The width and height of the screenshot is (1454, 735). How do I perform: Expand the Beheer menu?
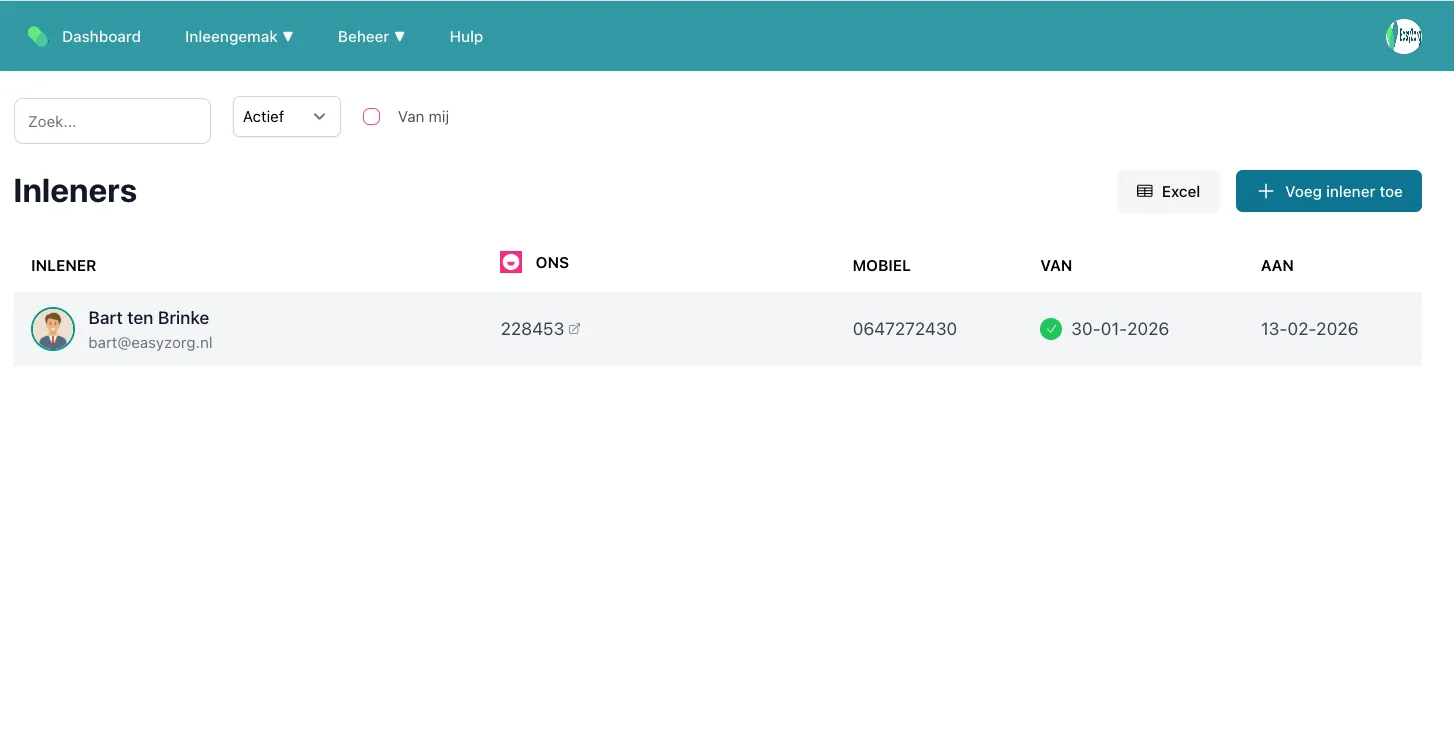pyautogui.click(x=371, y=37)
